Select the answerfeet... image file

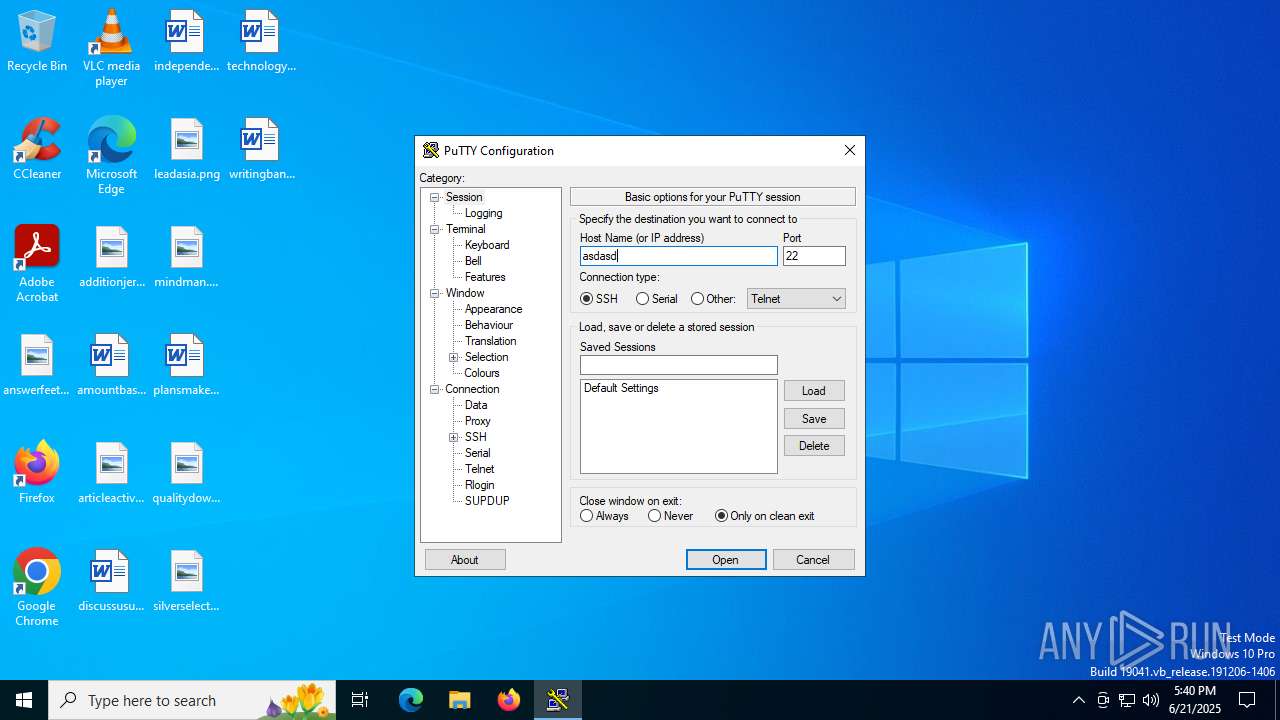(37, 365)
